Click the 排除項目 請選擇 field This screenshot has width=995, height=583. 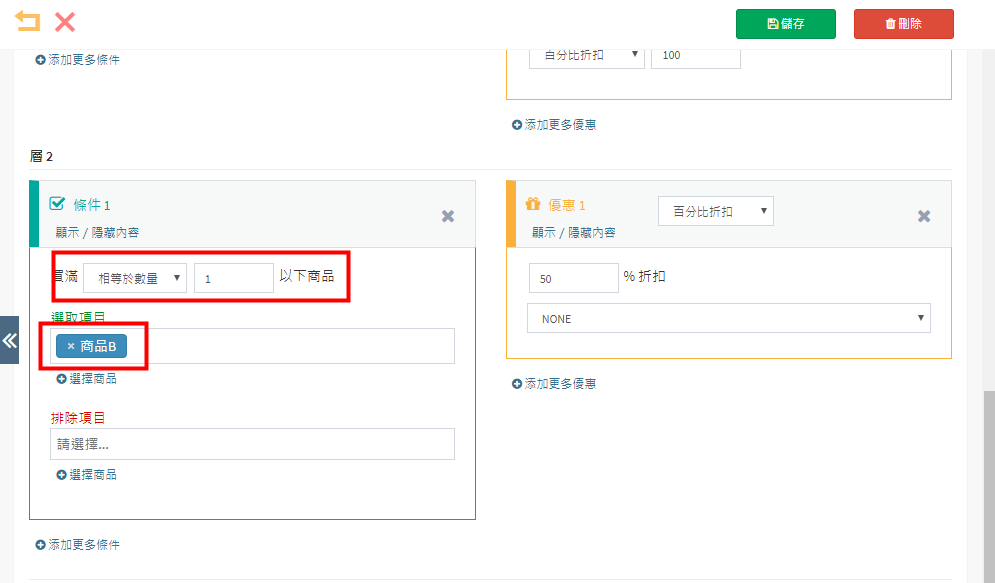click(253, 444)
